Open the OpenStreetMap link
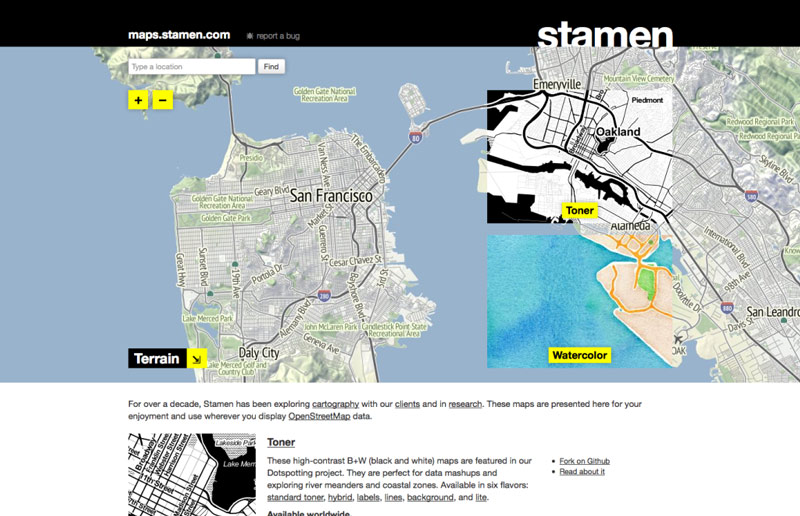 [x=319, y=416]
